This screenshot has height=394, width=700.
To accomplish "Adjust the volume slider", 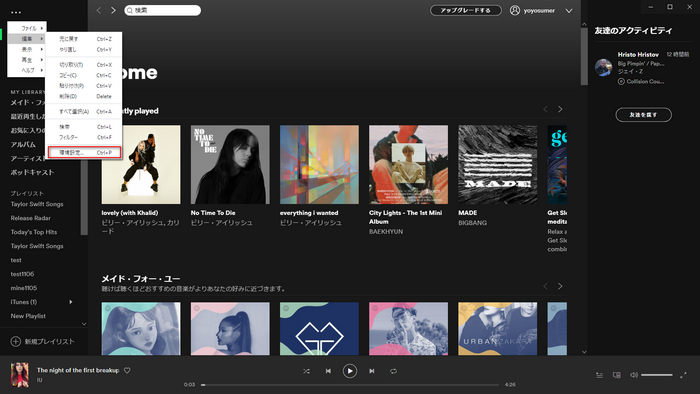I will 657,375.
